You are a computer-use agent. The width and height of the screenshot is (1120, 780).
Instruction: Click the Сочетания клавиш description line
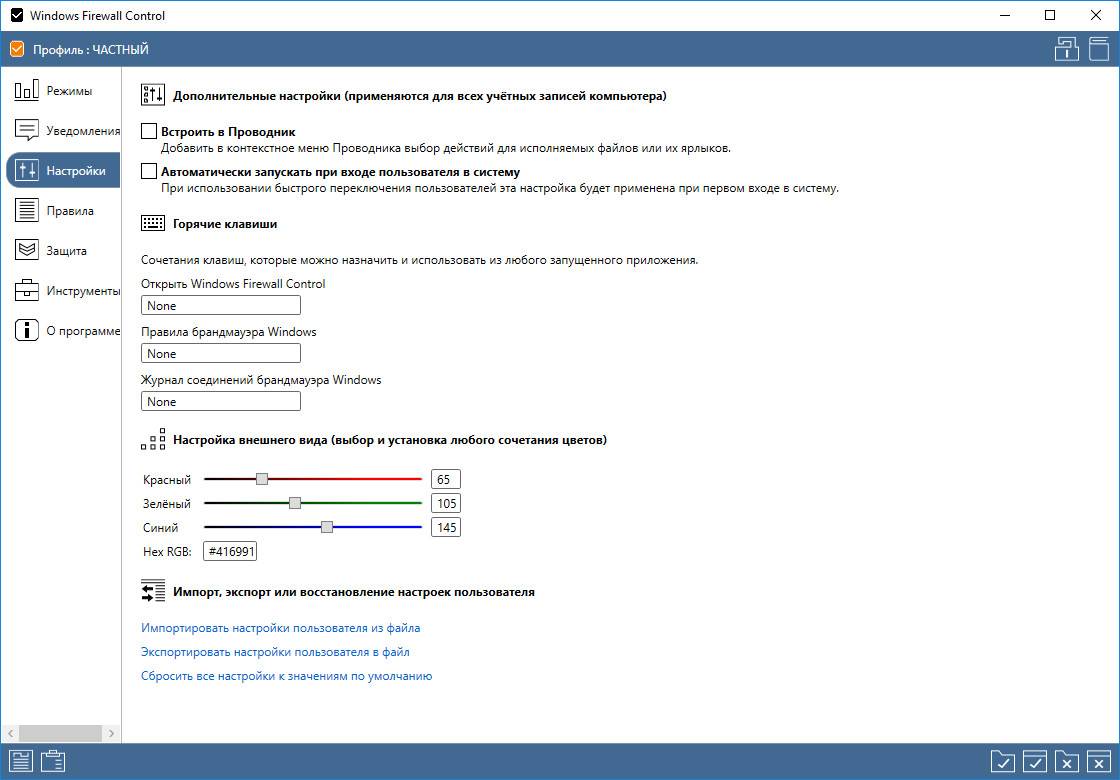point(419,260)
